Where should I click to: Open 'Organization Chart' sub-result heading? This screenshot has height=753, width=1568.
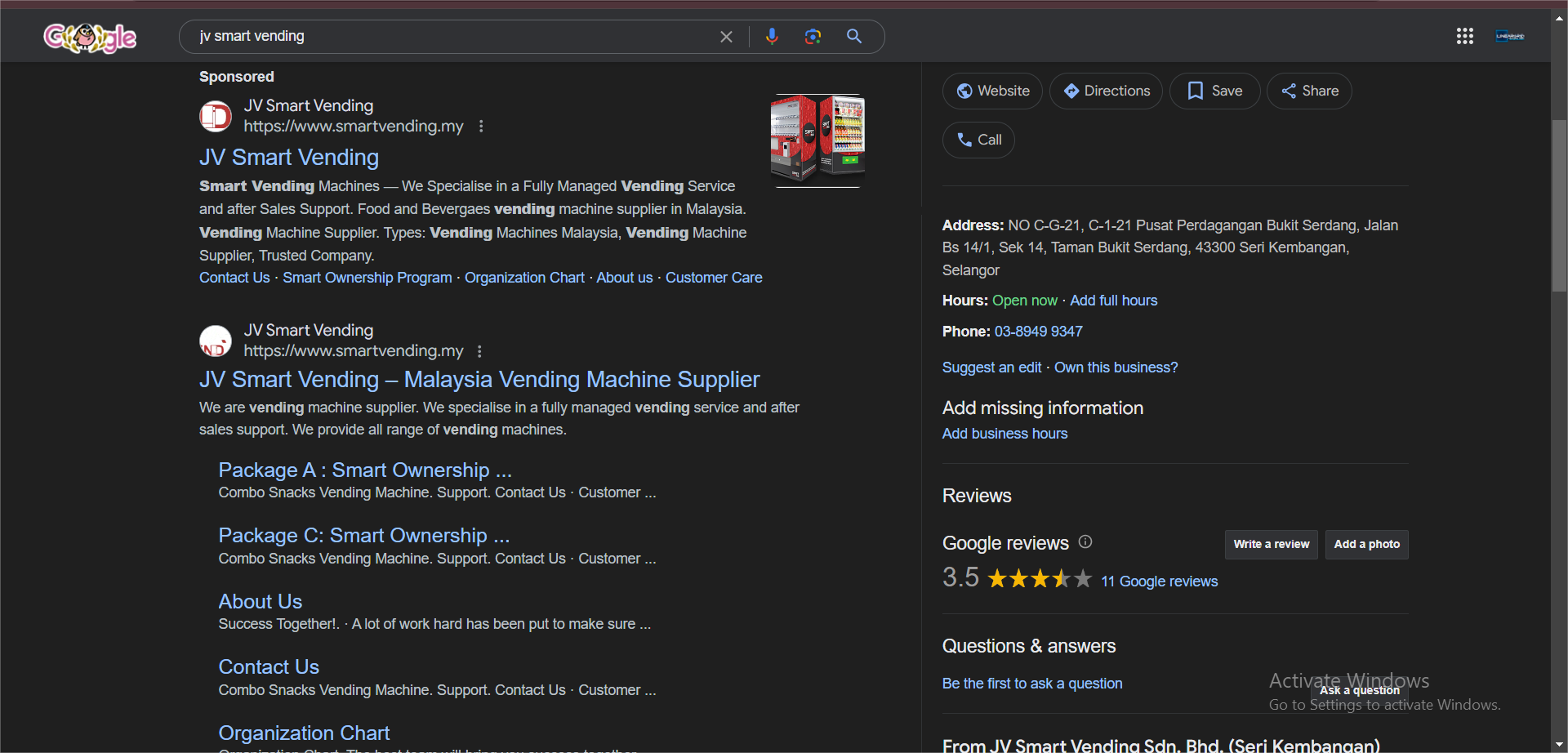click(x=304, y=733)
